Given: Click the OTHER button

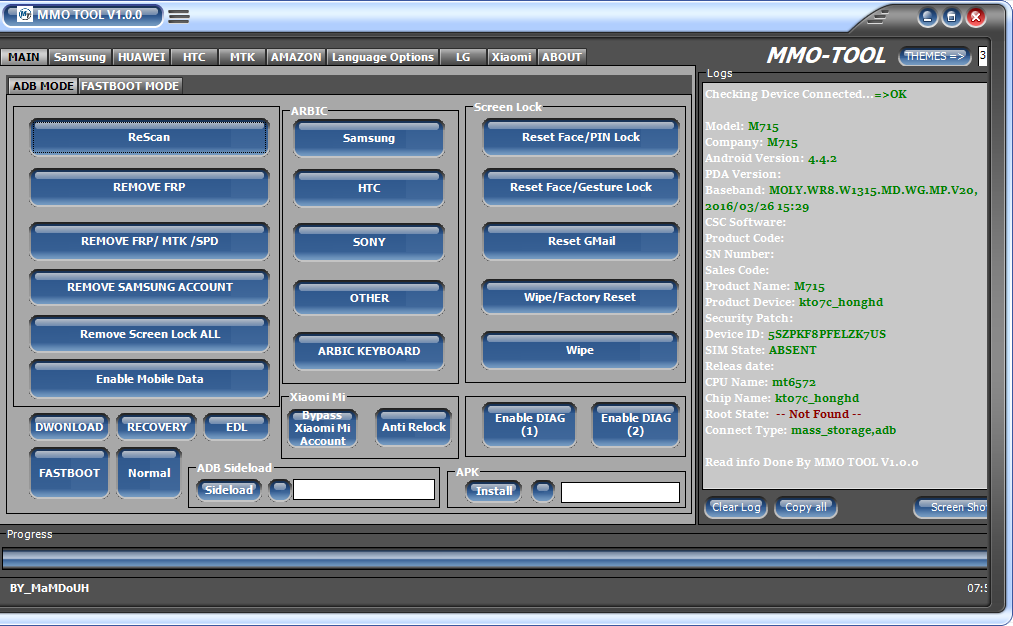Looking at the screenshot, I should click(x=369, y=298).
